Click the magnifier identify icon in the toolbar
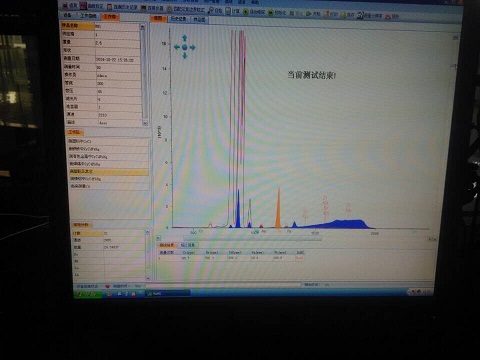 pos(211,11)
